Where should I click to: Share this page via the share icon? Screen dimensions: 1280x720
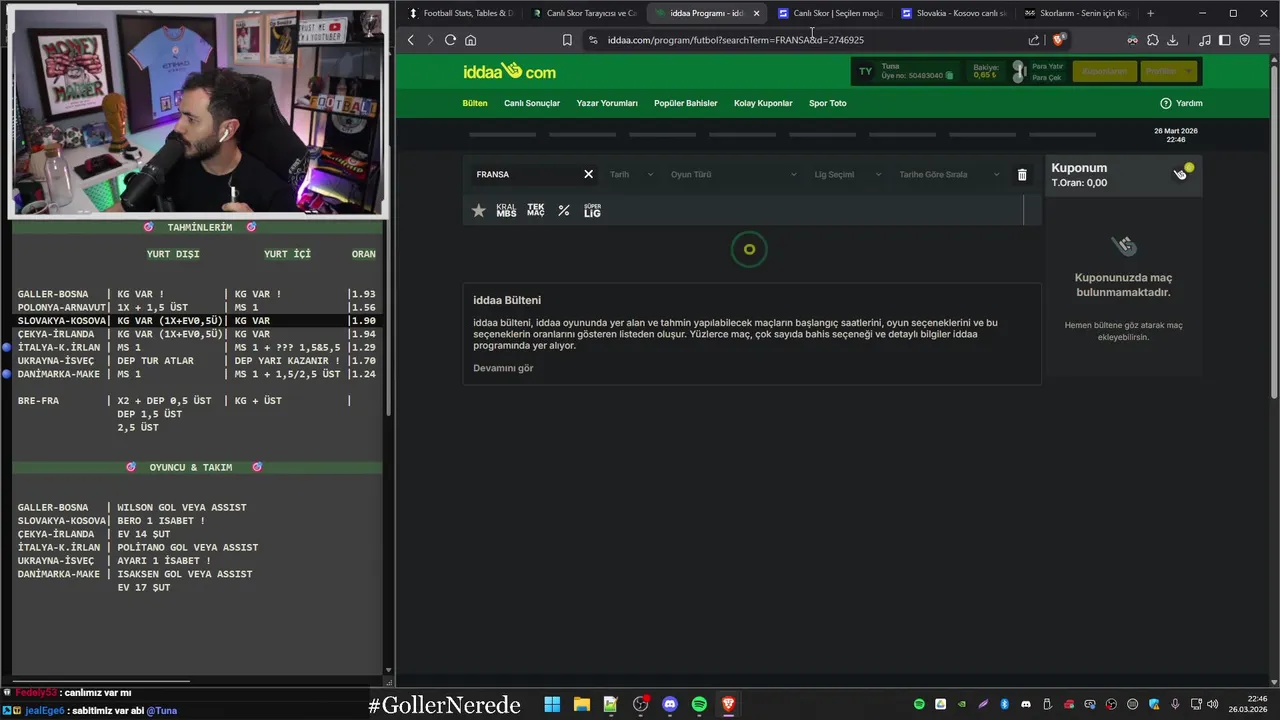click(x=1034, y=40)
